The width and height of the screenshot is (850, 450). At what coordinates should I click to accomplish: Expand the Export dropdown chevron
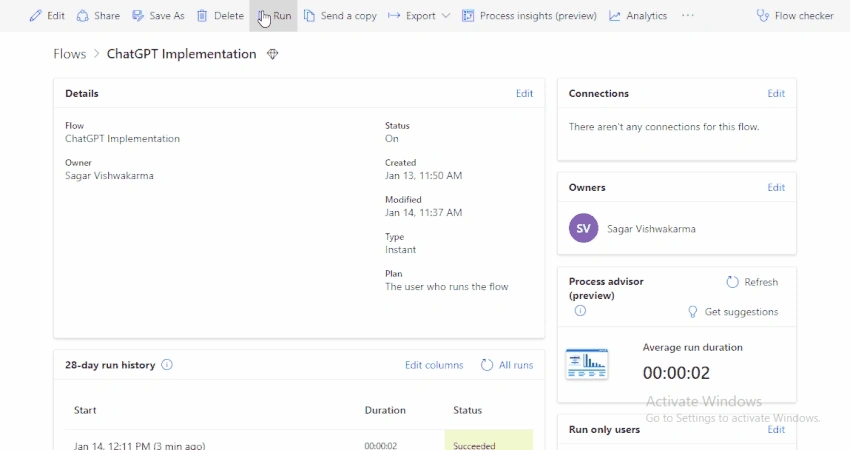446,16
